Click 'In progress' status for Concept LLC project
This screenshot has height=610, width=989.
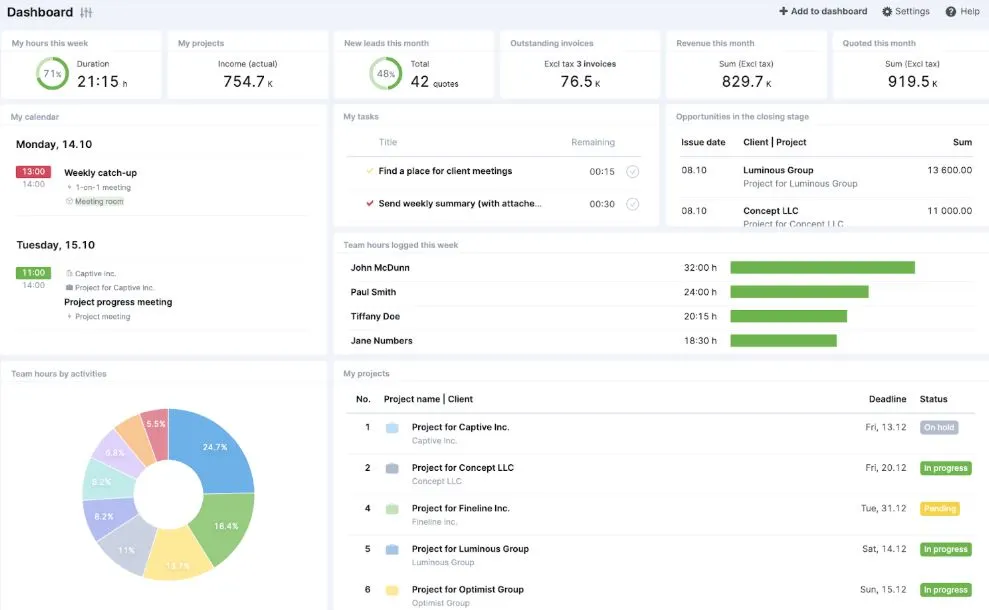(945, 468)
